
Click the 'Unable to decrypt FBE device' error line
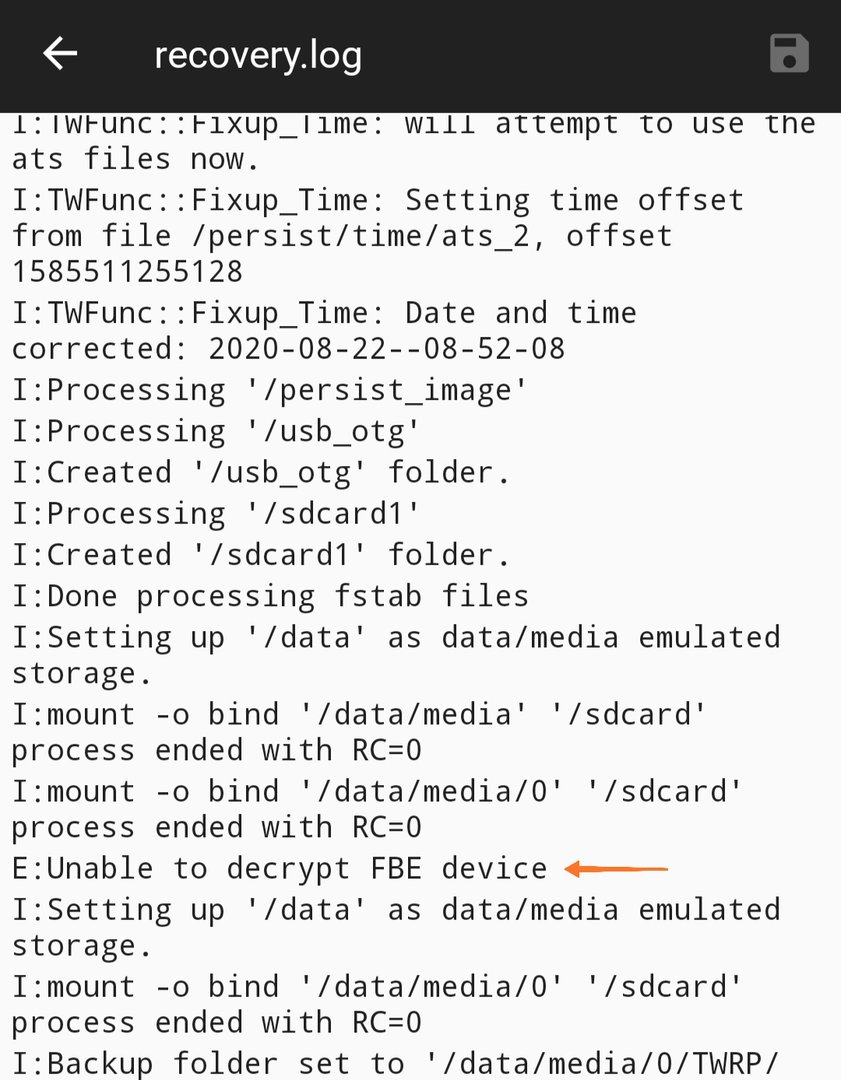pyautogui.click(x=279, y=869)
